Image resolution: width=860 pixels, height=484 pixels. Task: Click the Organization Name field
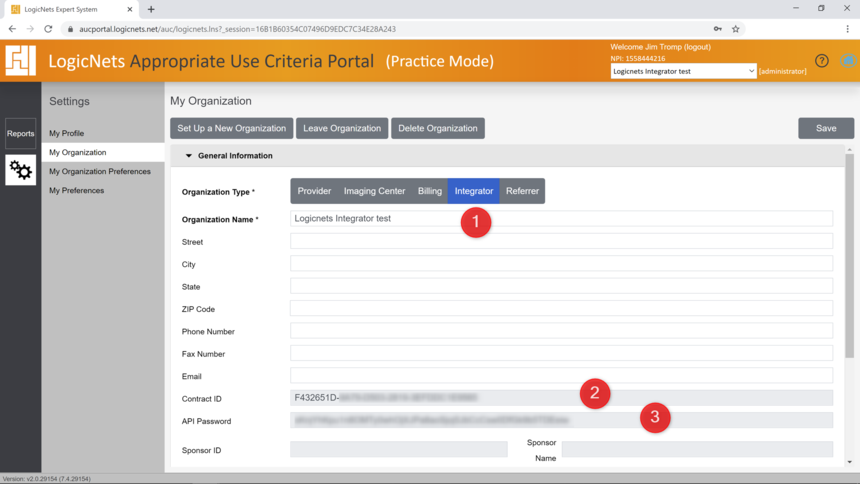tap(562, 218)
